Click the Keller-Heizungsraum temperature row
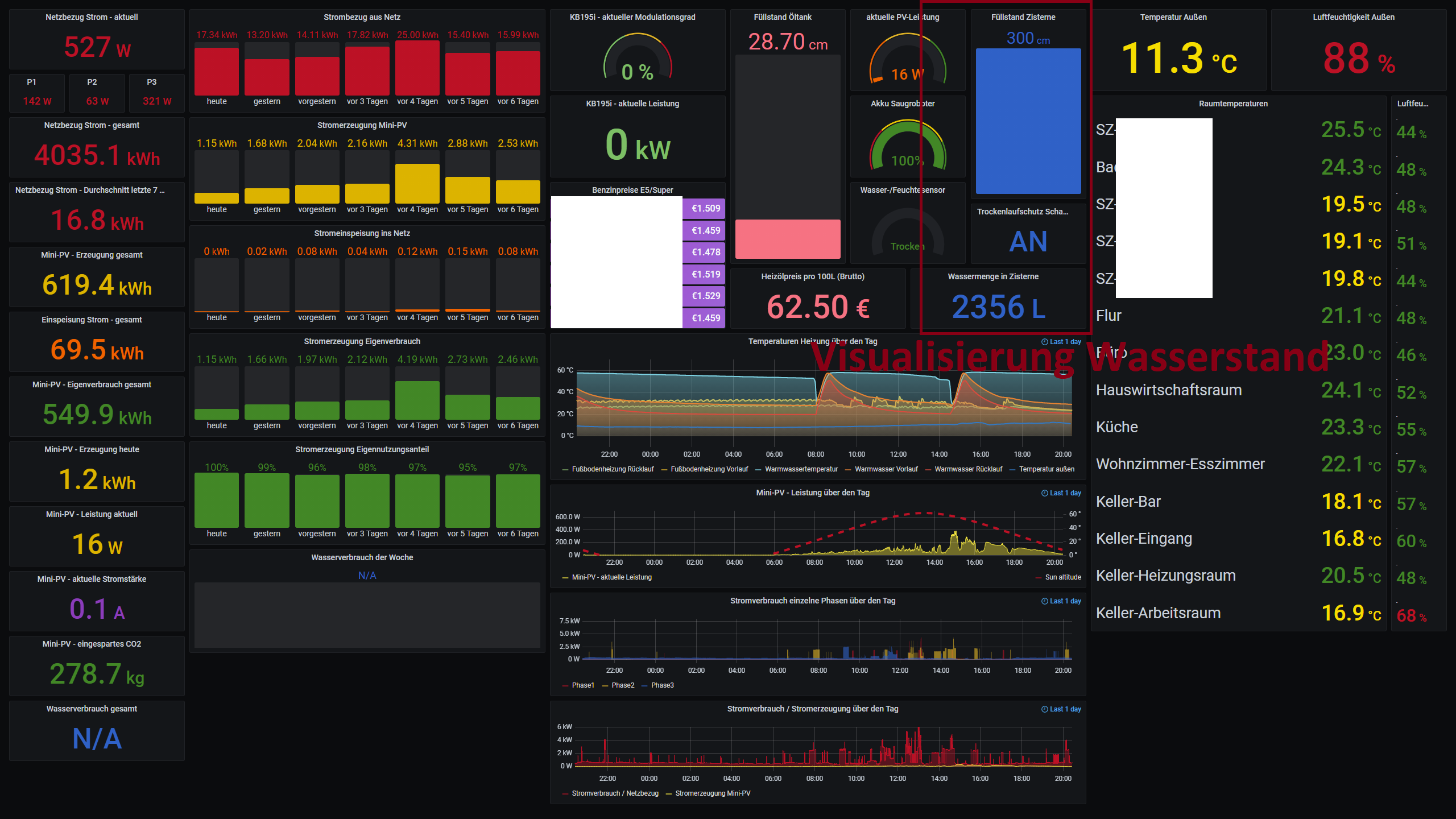 pyautogui.click(x=1239, y=576)
